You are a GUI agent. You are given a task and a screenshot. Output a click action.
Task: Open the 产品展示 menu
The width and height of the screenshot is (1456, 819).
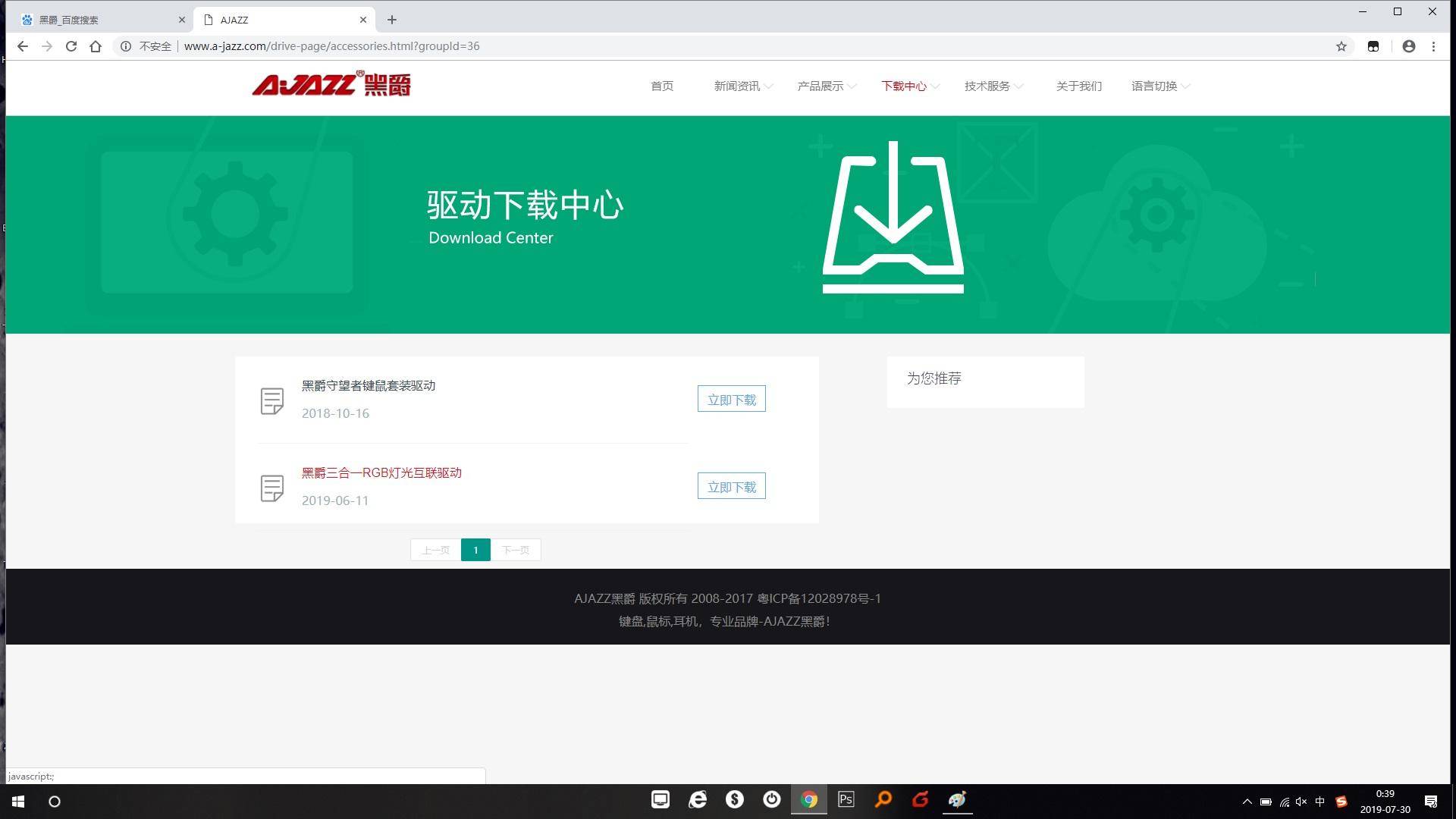820,86
